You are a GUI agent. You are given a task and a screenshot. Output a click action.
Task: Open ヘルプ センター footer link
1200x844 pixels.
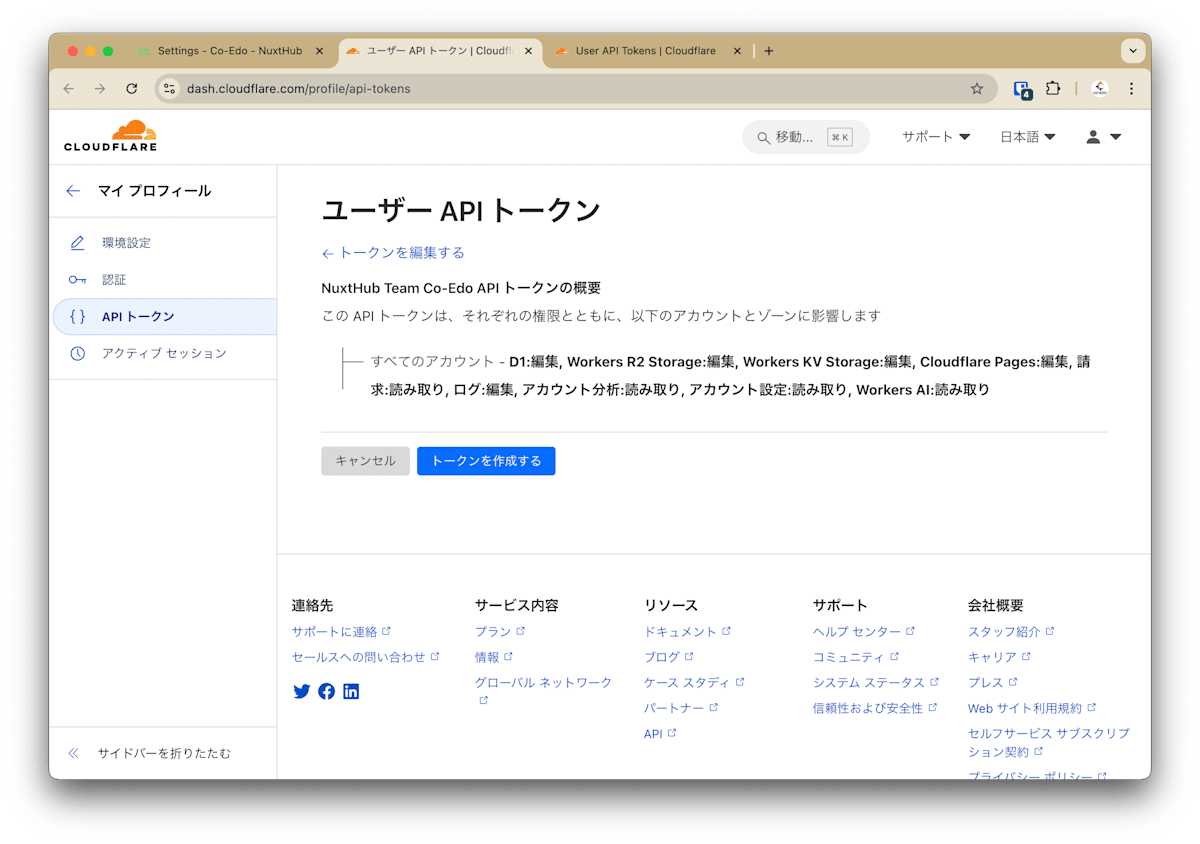(x=864, y=632)
